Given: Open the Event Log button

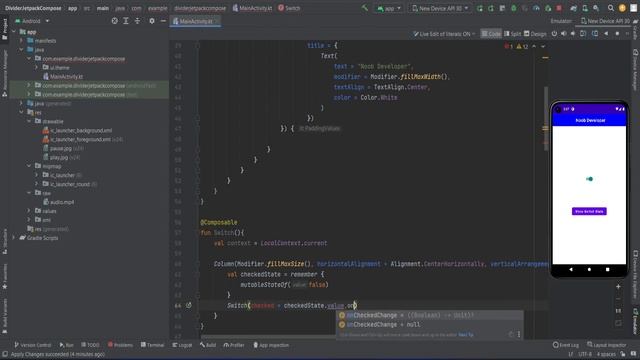Looking at the screenshot, I should 566,345.
